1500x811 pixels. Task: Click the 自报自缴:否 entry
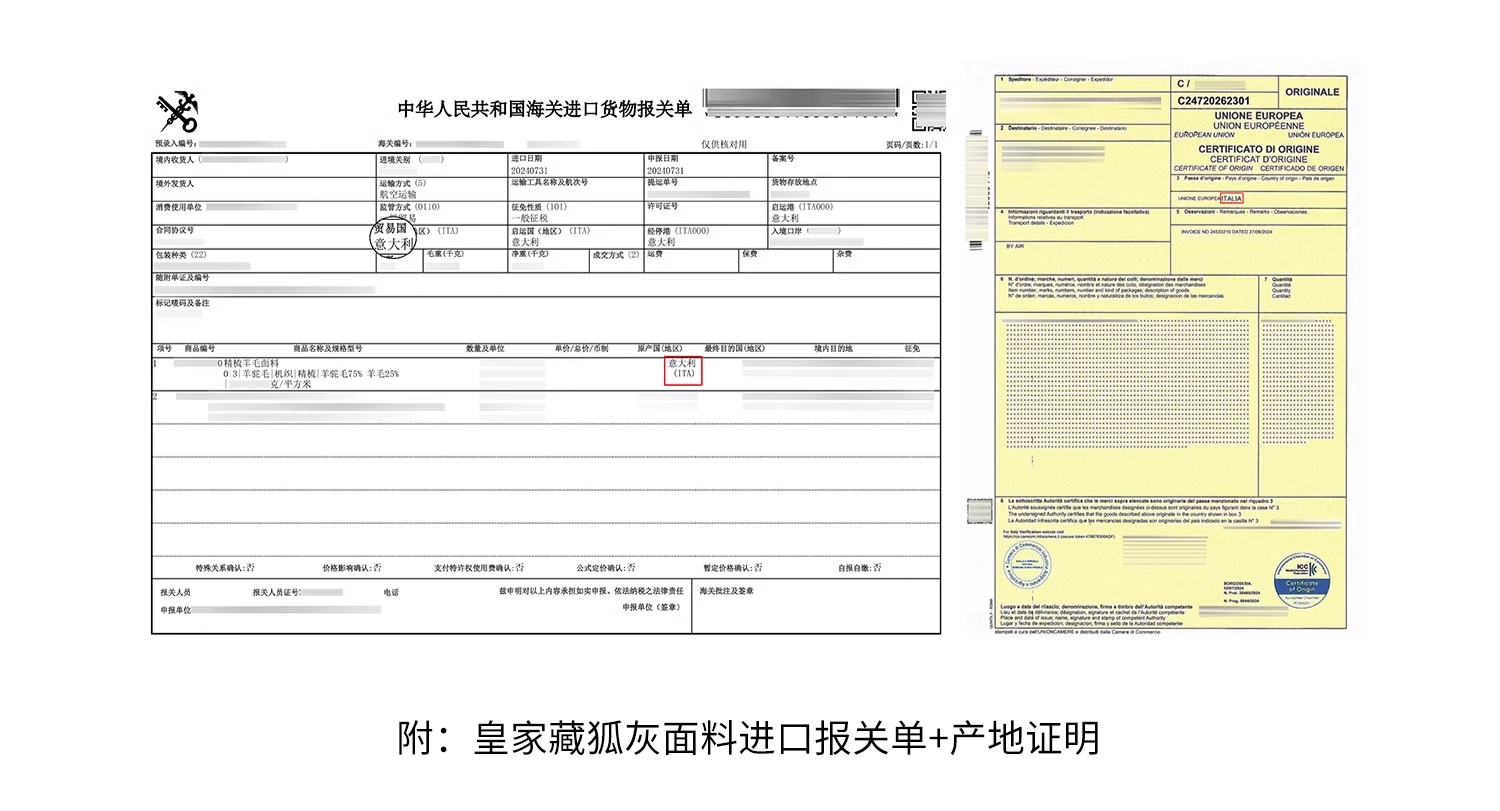860,568
